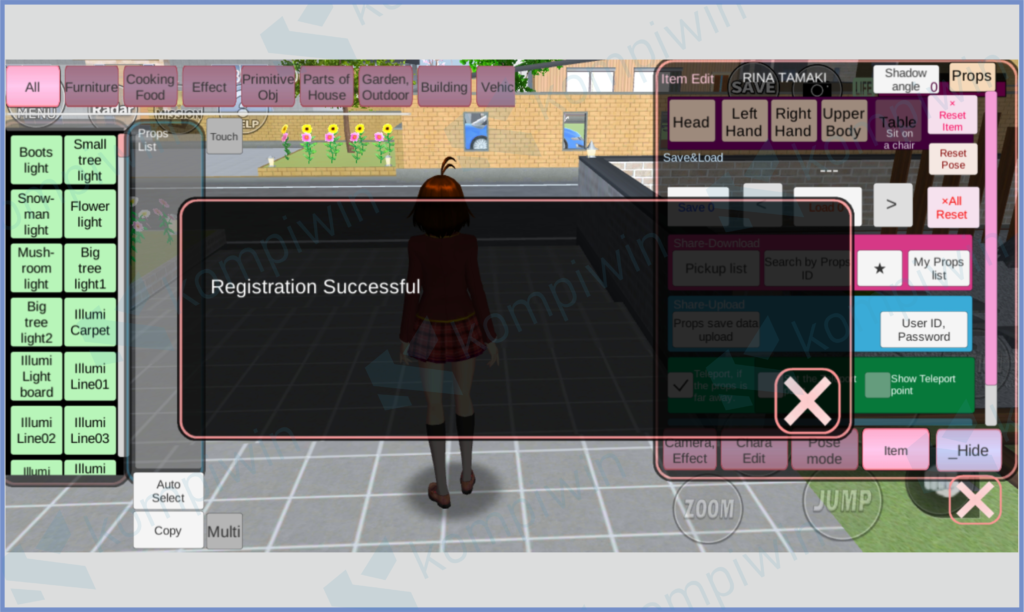
Task: Open the Parts of House tab
Action: [x=327, y=86]
